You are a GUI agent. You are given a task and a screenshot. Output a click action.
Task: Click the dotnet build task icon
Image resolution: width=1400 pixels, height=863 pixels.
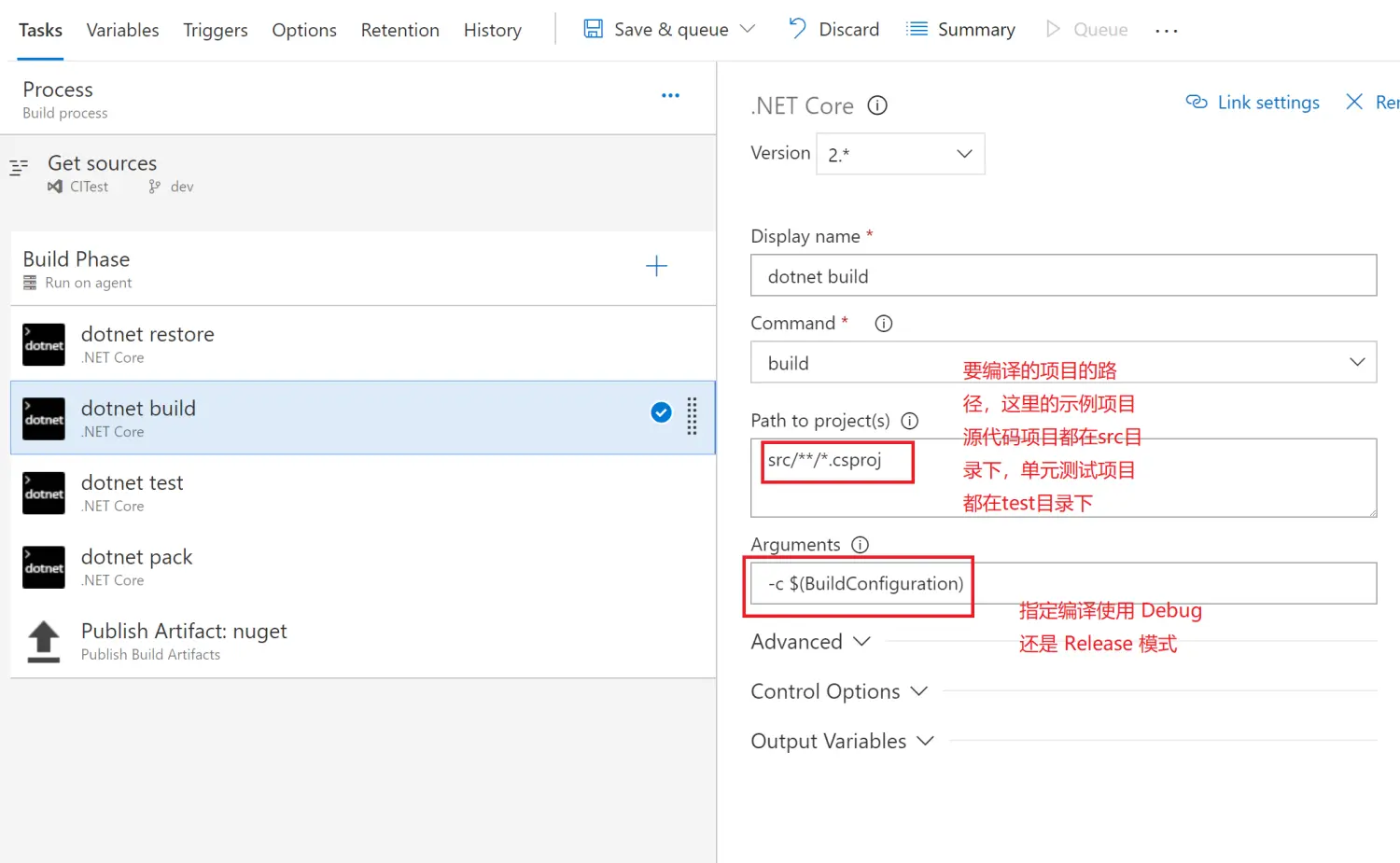[x=44, y=419]
